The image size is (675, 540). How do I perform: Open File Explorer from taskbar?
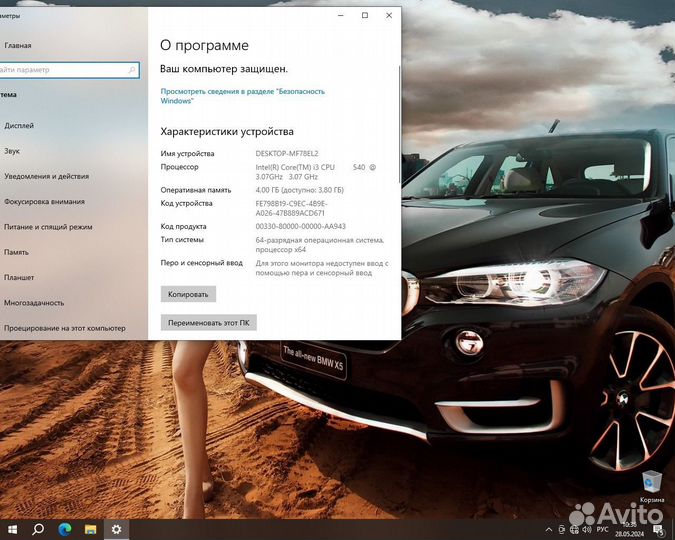click(x=90, y=529)
